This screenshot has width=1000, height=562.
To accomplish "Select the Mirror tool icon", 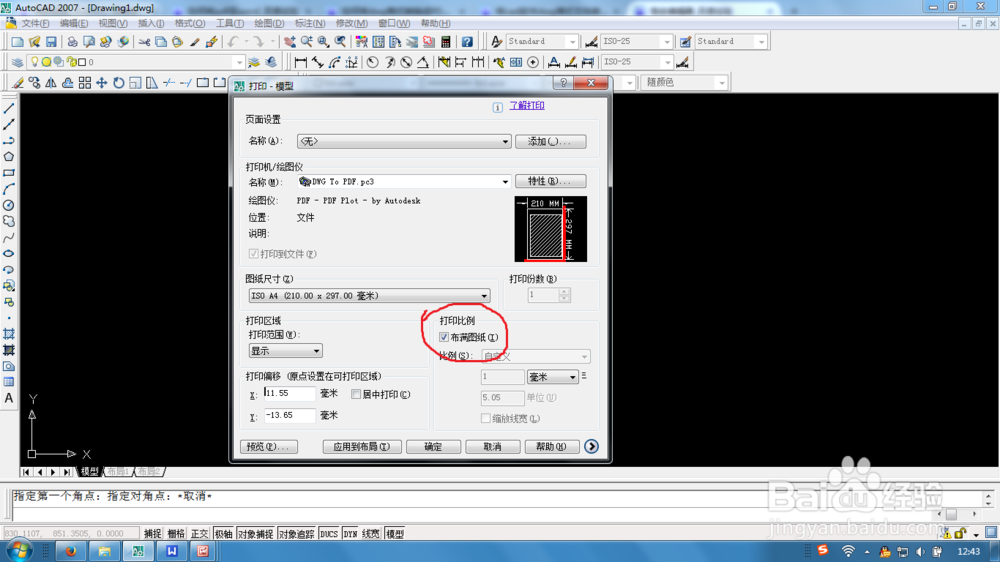I will pyautogui.click(x=51, y=83).
